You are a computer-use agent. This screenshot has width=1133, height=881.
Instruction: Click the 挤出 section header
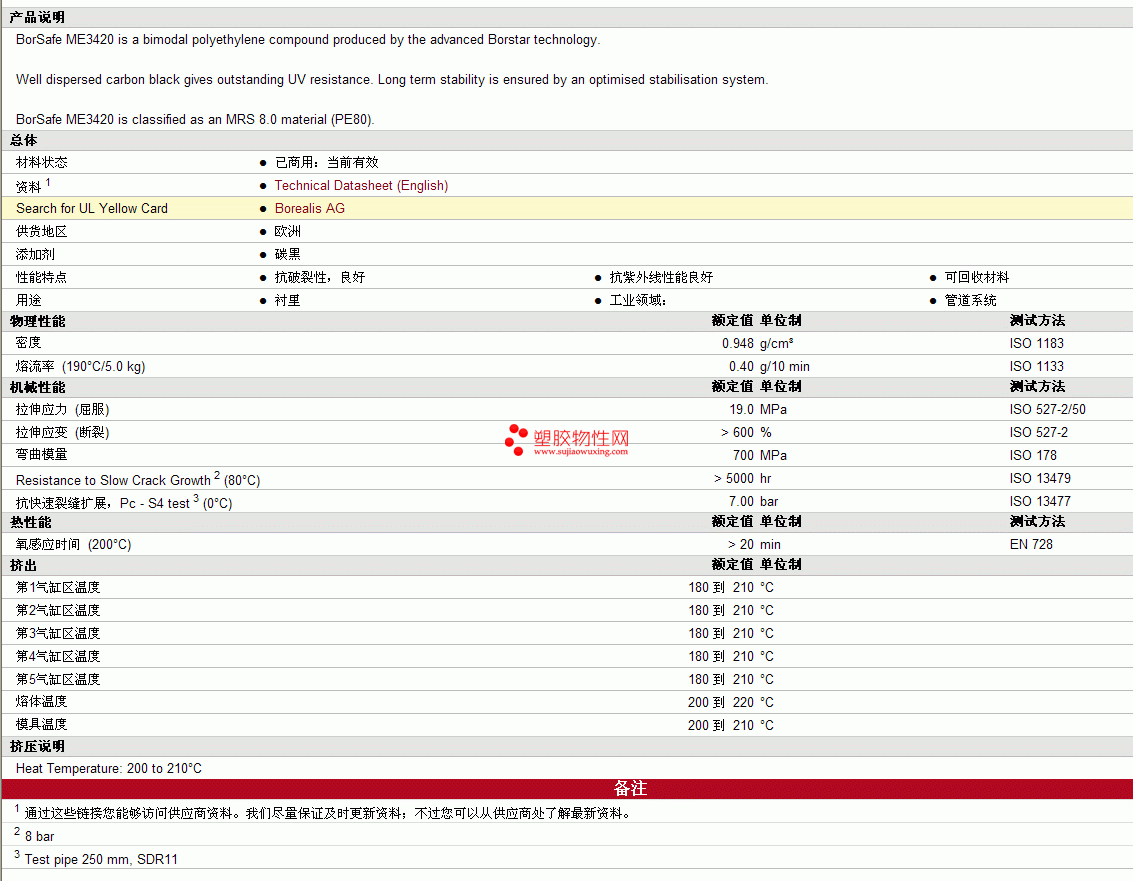pos(23,565)
